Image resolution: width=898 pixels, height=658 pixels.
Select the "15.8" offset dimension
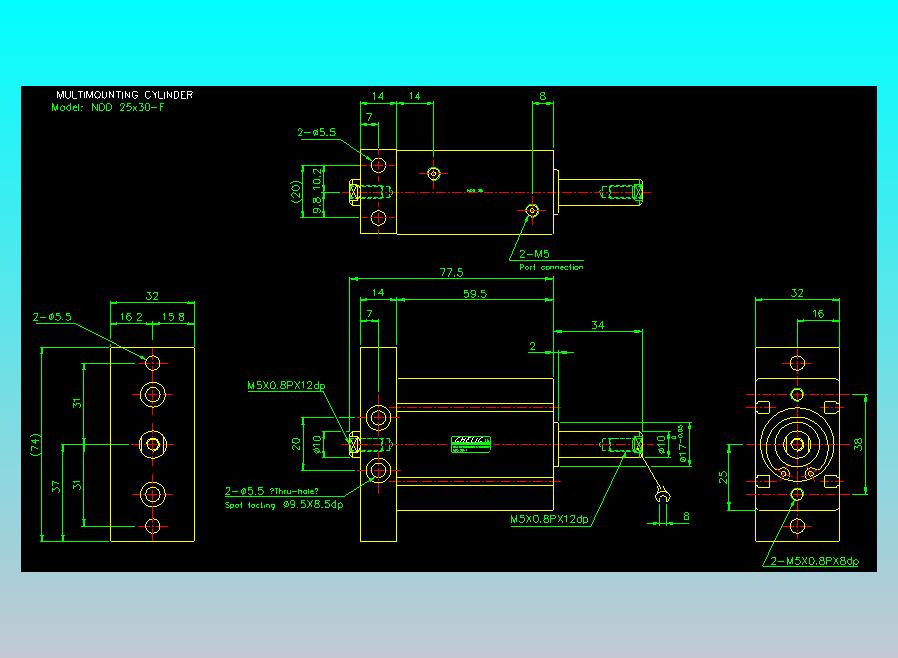pyautogui.click(x=173, y=317)
